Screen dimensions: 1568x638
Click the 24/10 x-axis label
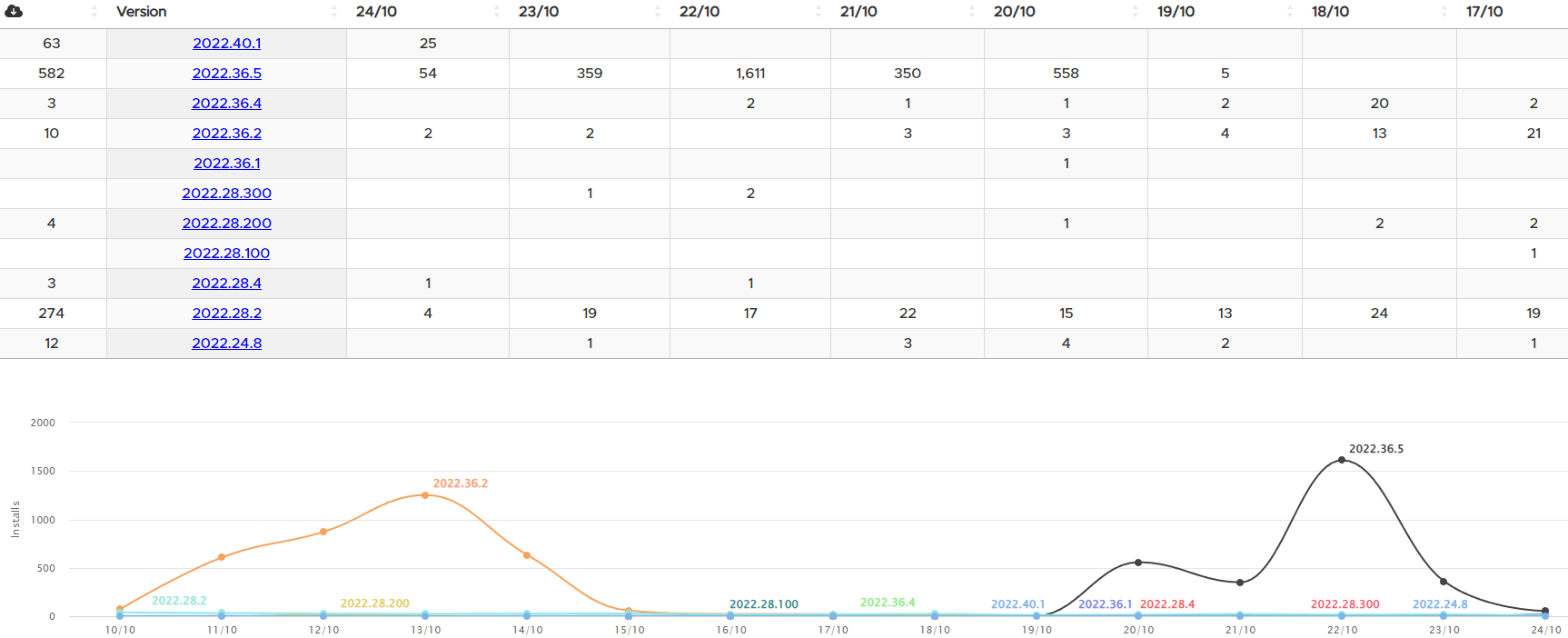(x=1545, y=630)
